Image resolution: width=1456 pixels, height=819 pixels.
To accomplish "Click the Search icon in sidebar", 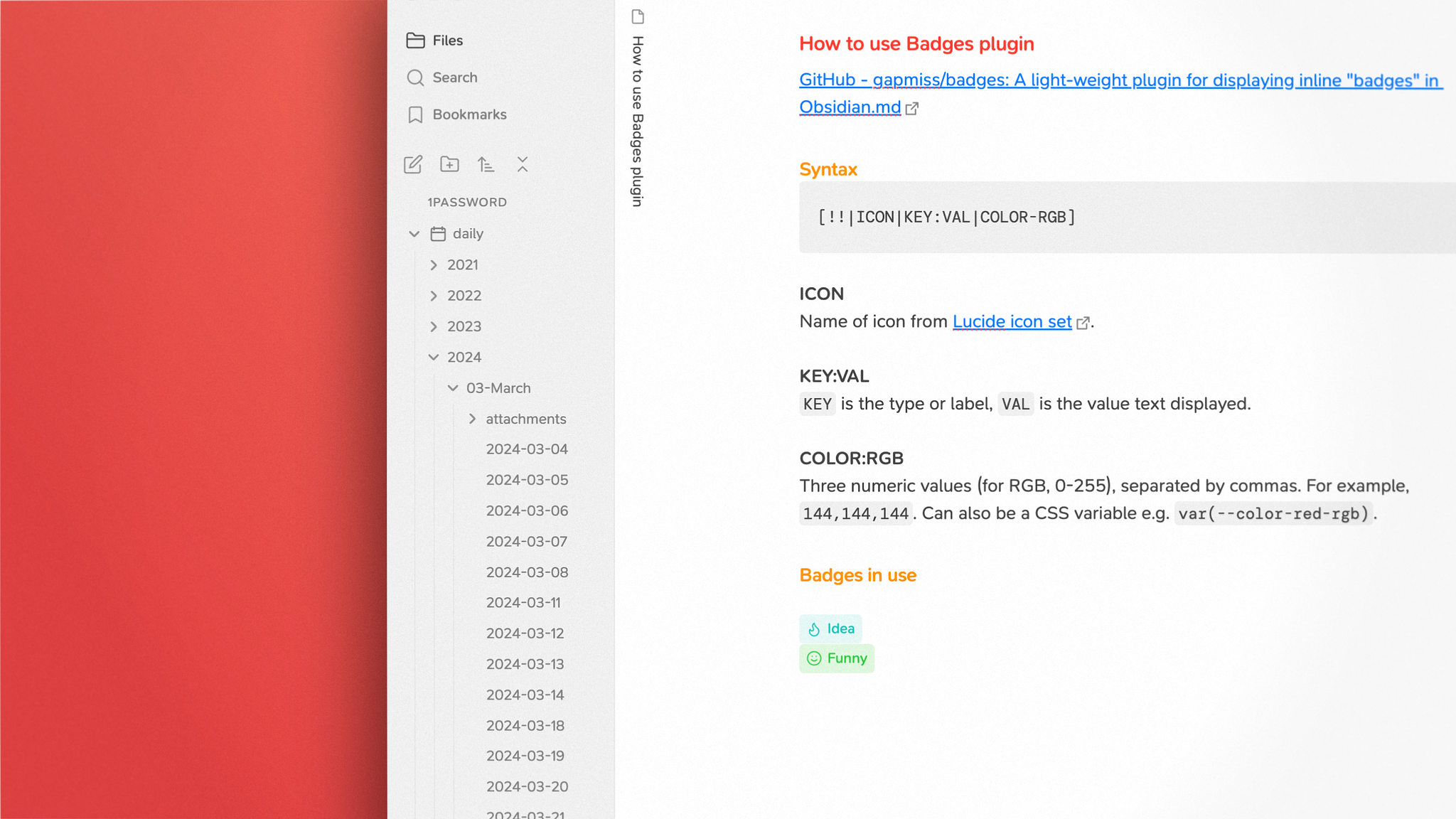I will (415, 77).
